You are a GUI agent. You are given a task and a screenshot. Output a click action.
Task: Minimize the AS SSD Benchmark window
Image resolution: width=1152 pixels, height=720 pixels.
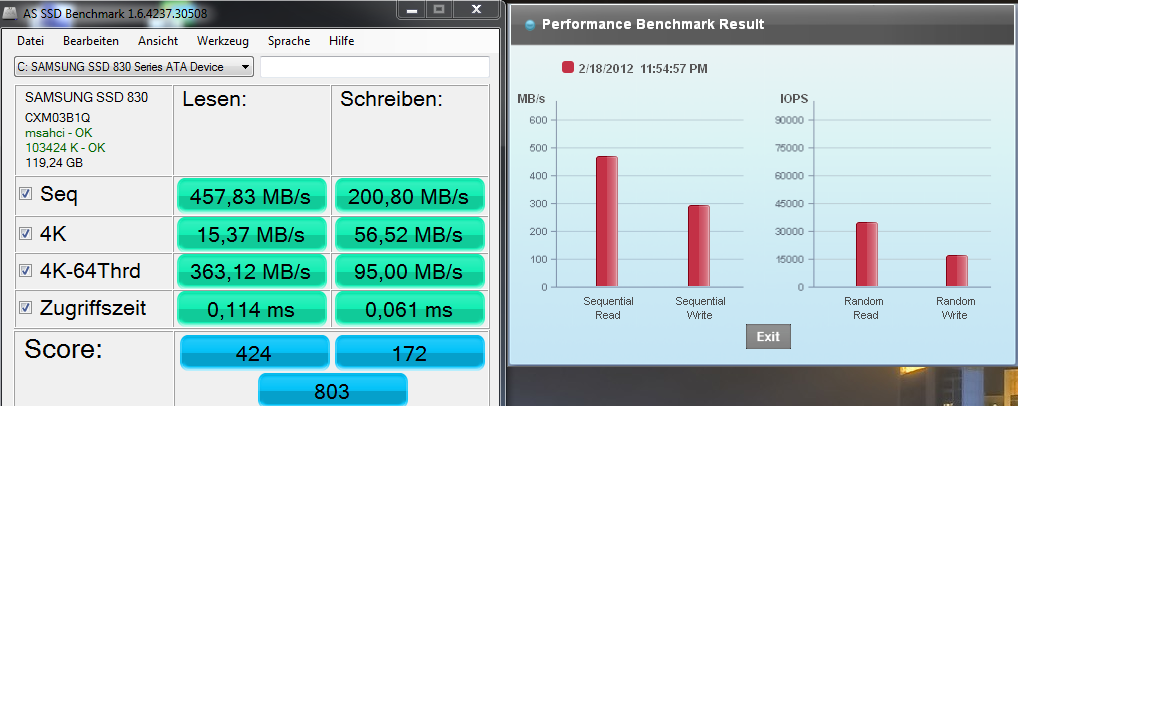412,10
